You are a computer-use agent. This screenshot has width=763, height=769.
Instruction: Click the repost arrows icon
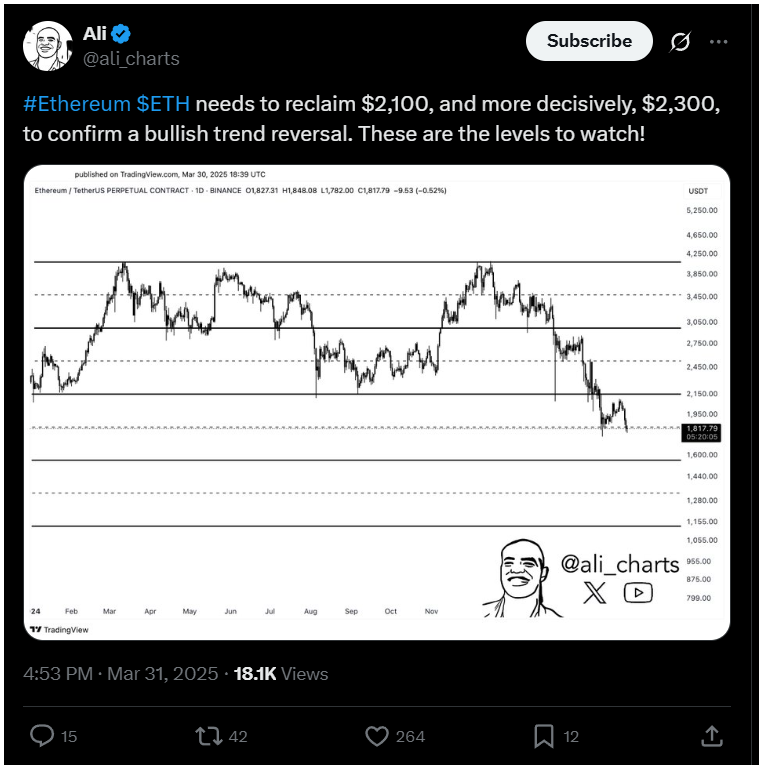coord(209,736)
